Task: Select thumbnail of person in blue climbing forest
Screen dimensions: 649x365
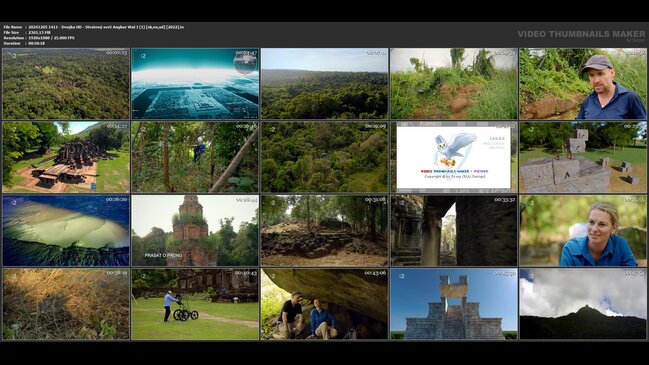Action: point(195,157)
